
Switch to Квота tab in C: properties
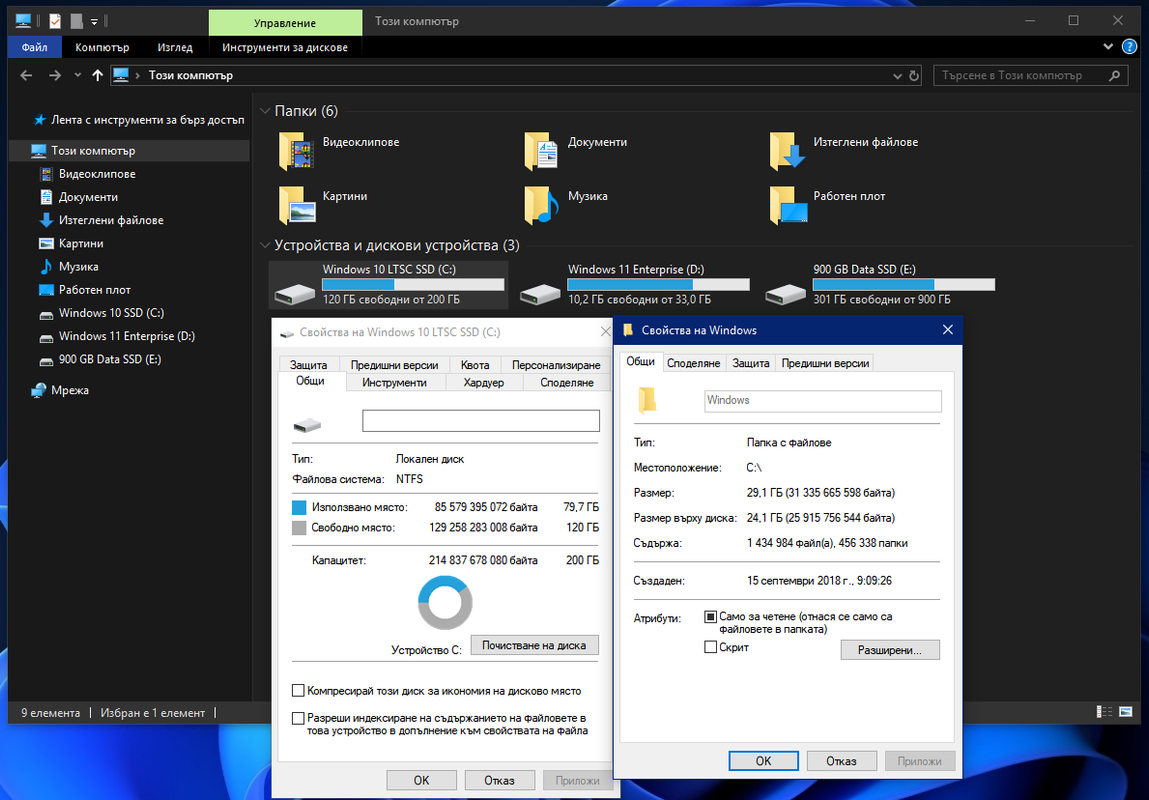tap(475, 365)
